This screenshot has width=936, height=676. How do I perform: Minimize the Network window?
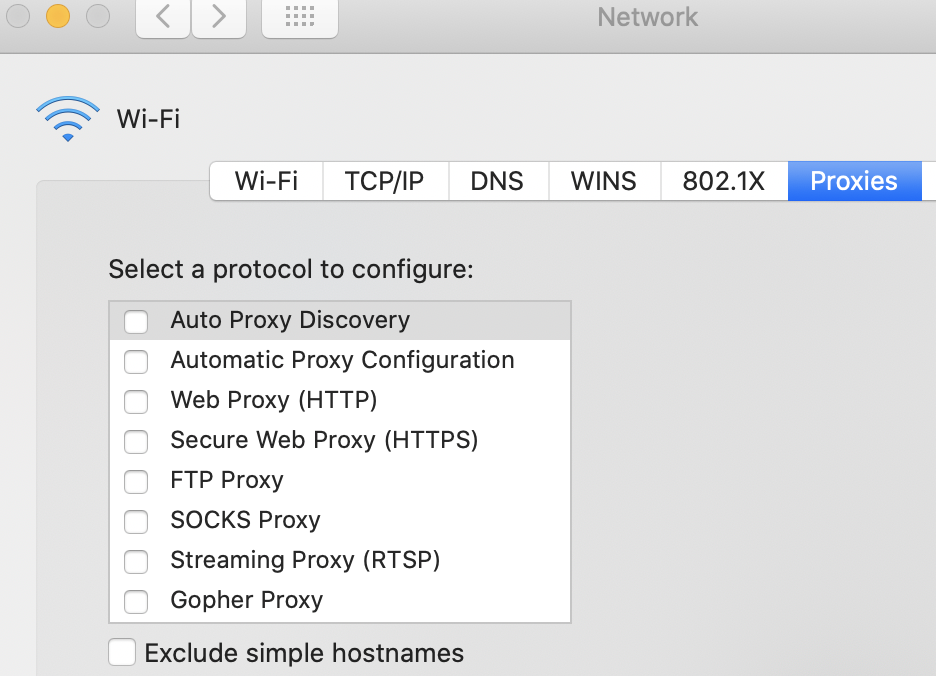[57, 16]
